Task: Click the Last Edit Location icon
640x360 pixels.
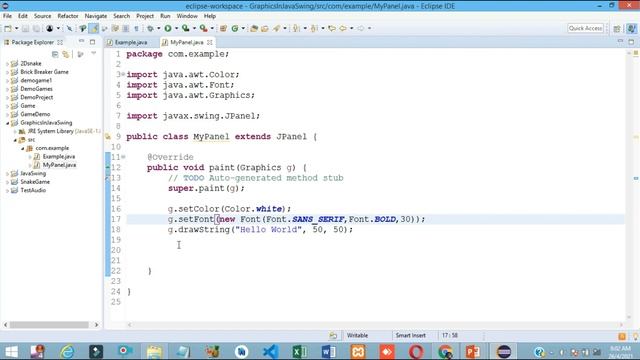Action: point(332,28)
